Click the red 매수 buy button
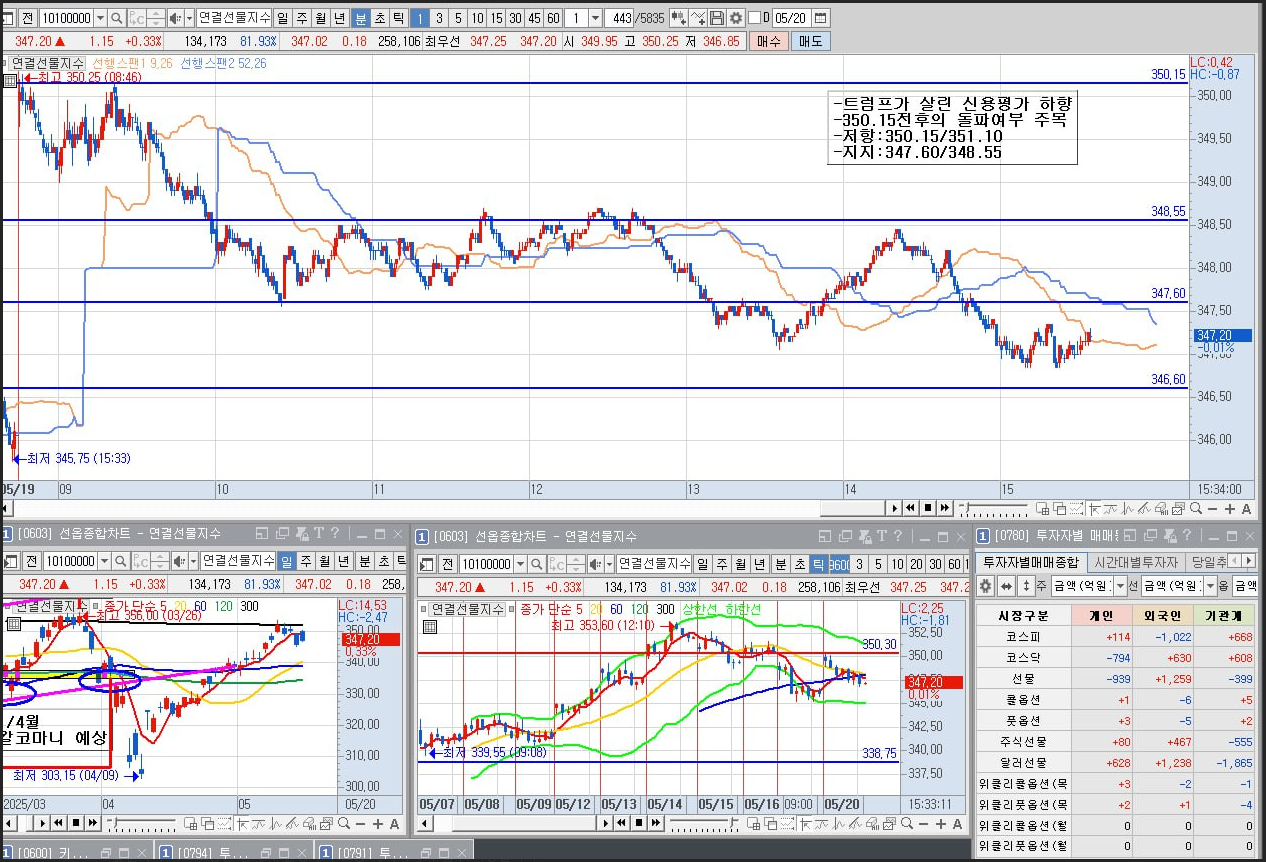The image size is (1266, 862). [x=769, y=41]
